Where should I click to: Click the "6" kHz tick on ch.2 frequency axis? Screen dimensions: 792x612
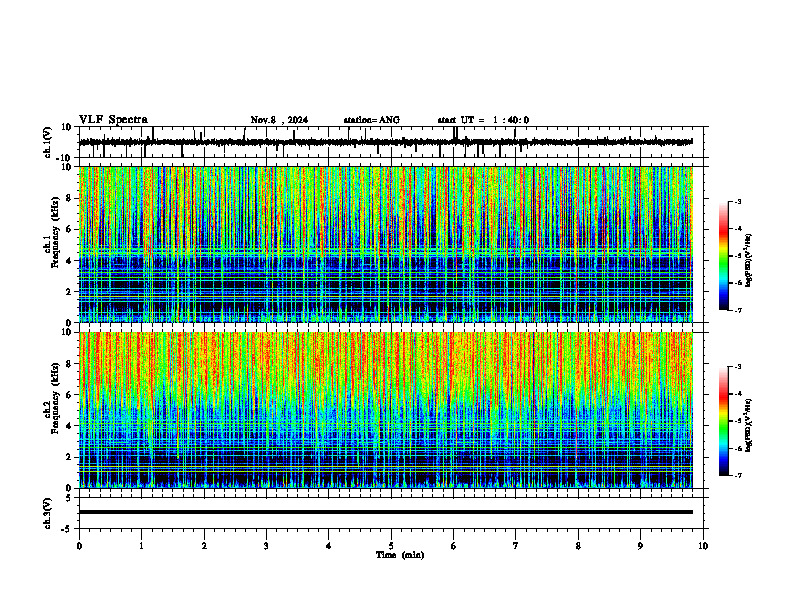pyautogui.click(x=69, y=394)
